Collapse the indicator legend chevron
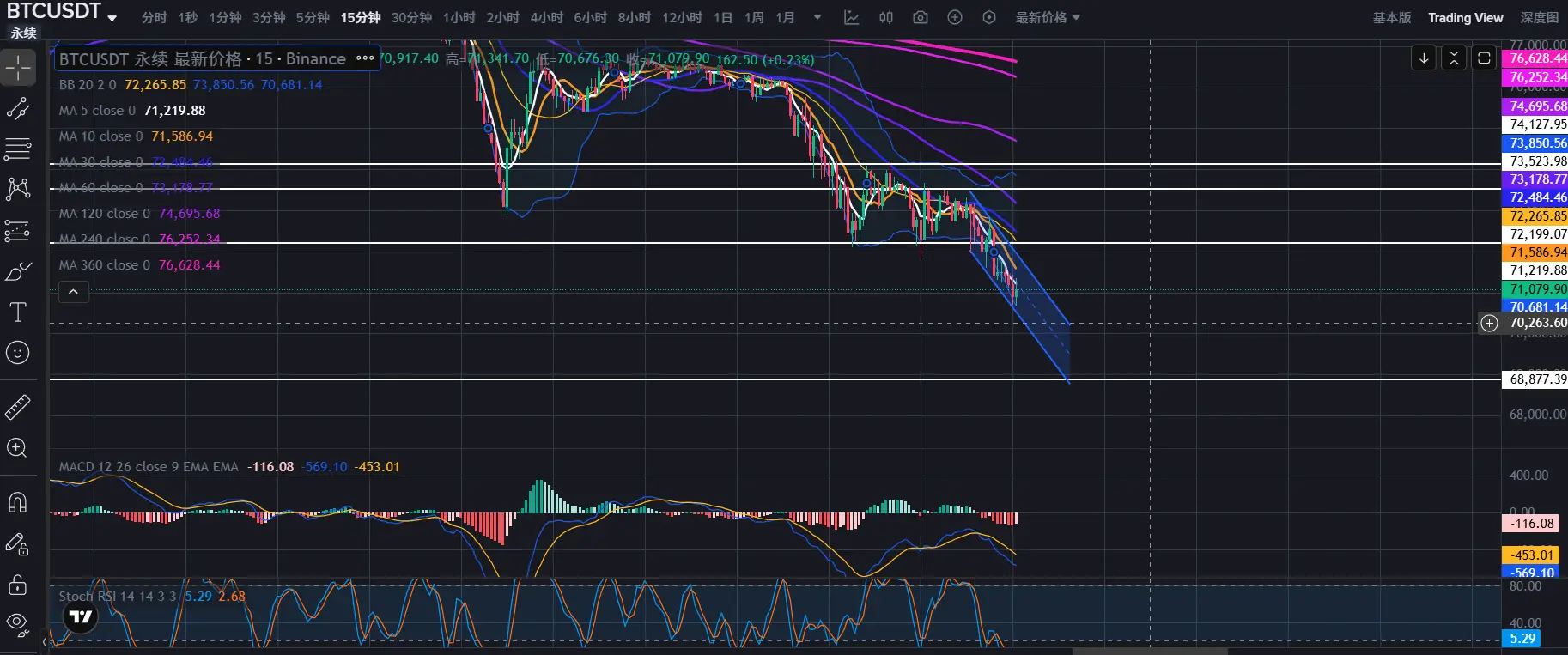The width and height of the screenshot is (1568, 655). point(74,292)
